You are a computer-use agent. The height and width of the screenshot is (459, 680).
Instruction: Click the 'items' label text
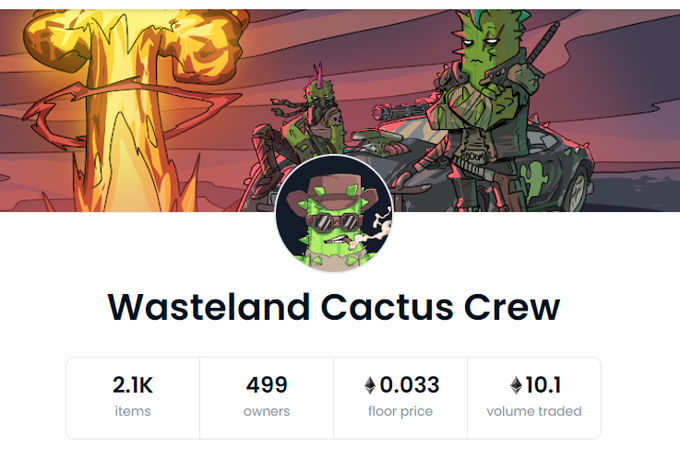pos(133,411)
